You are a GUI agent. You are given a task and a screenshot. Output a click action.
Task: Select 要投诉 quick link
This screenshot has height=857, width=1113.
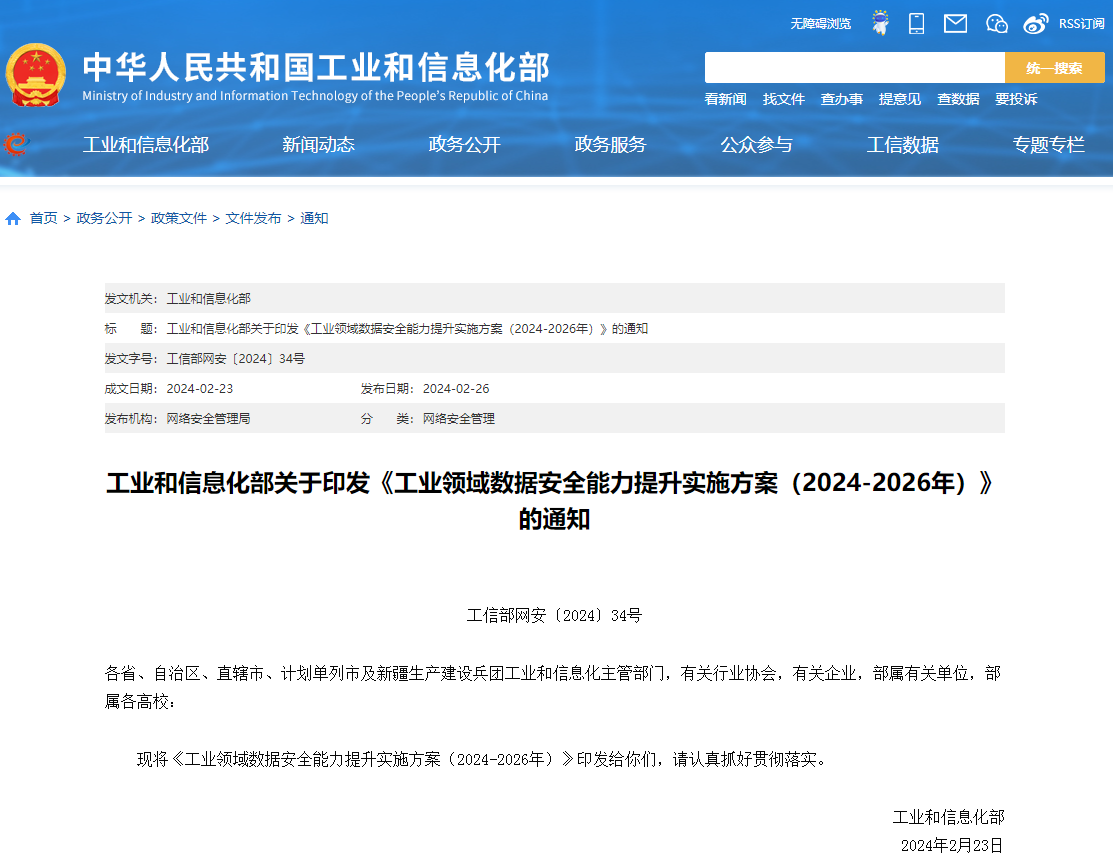click(x=1016, y=99)
